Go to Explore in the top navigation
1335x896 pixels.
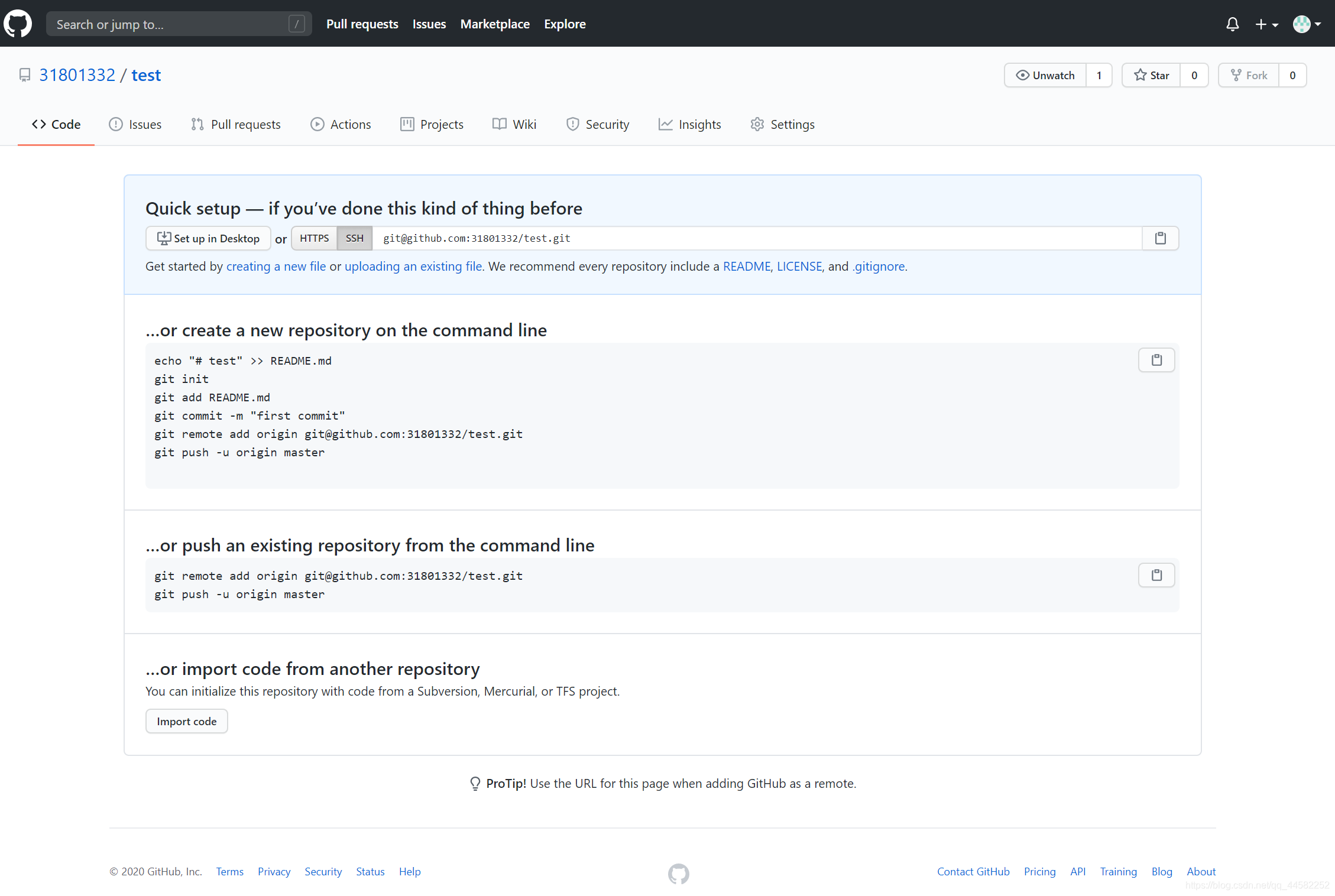point(565,24)
